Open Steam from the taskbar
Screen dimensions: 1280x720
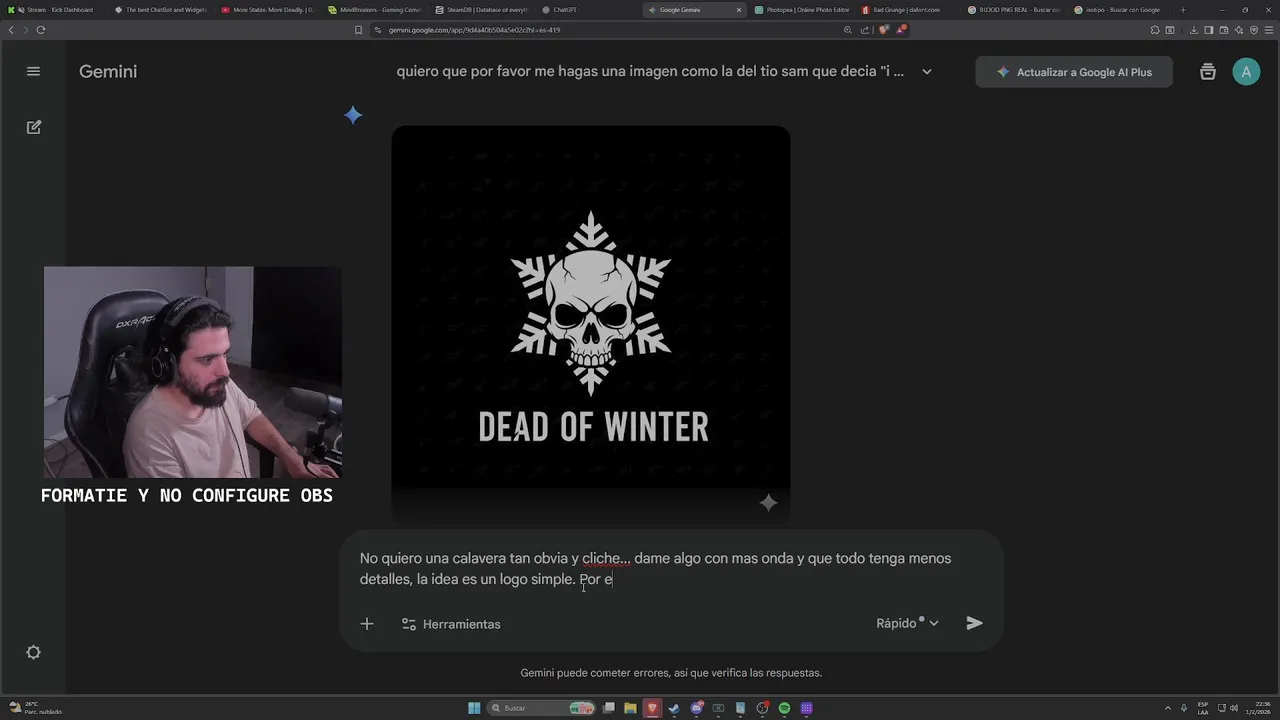click(674, 708)
